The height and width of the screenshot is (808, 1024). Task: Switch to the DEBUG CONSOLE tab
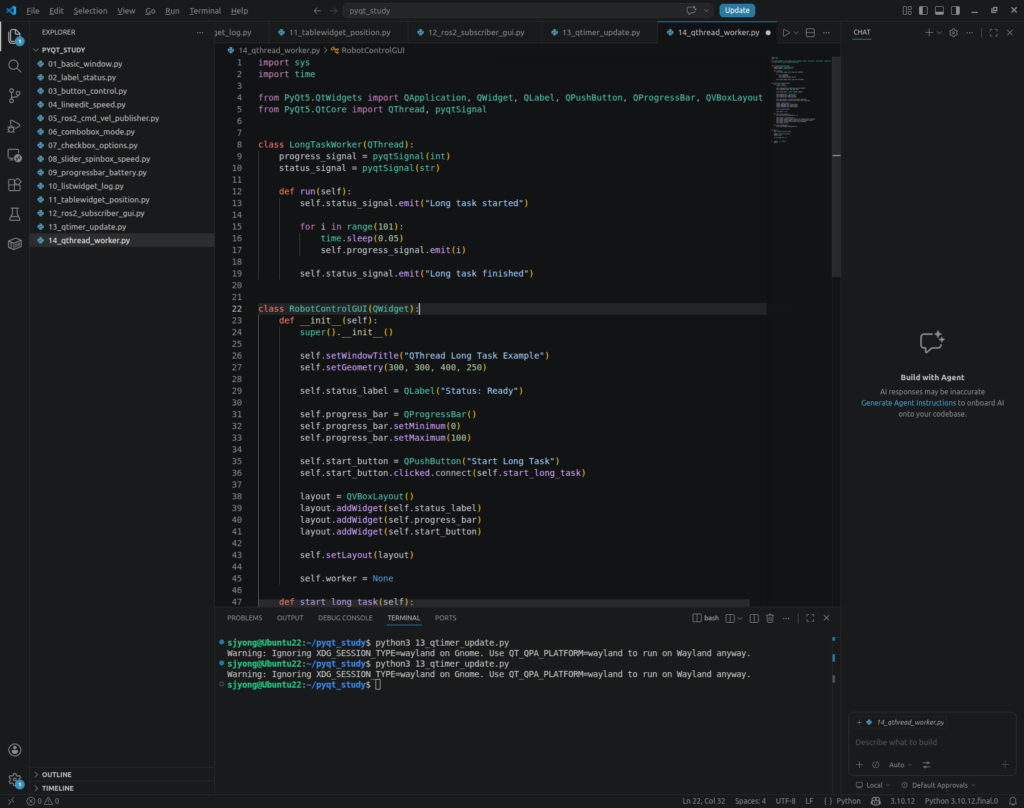pos(345,618)
